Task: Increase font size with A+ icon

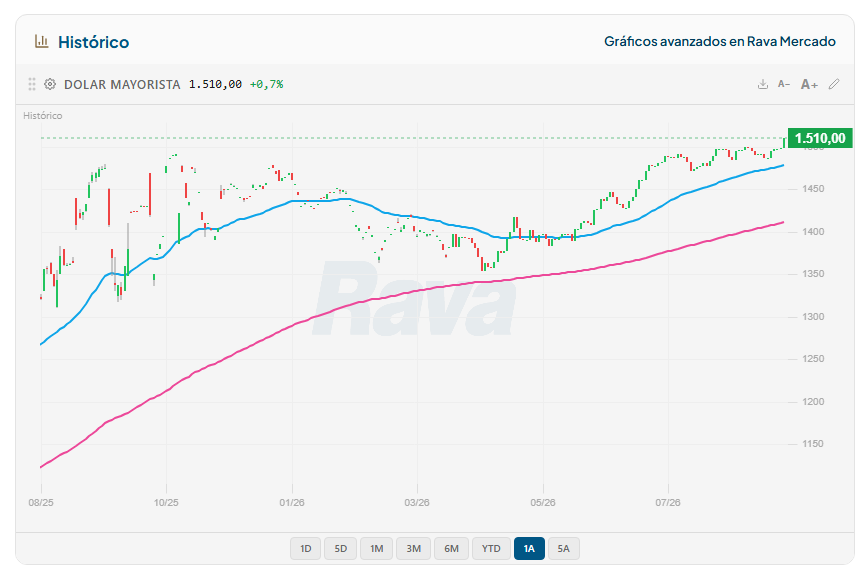Action: pos(809,84)
